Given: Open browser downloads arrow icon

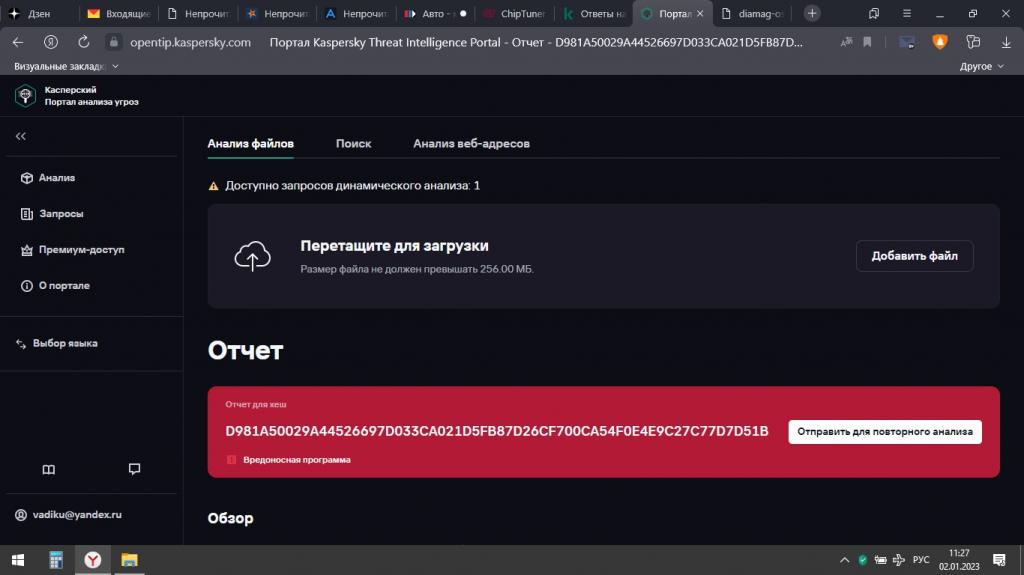Looking at the screenshot, I should tap(1006, 42).
